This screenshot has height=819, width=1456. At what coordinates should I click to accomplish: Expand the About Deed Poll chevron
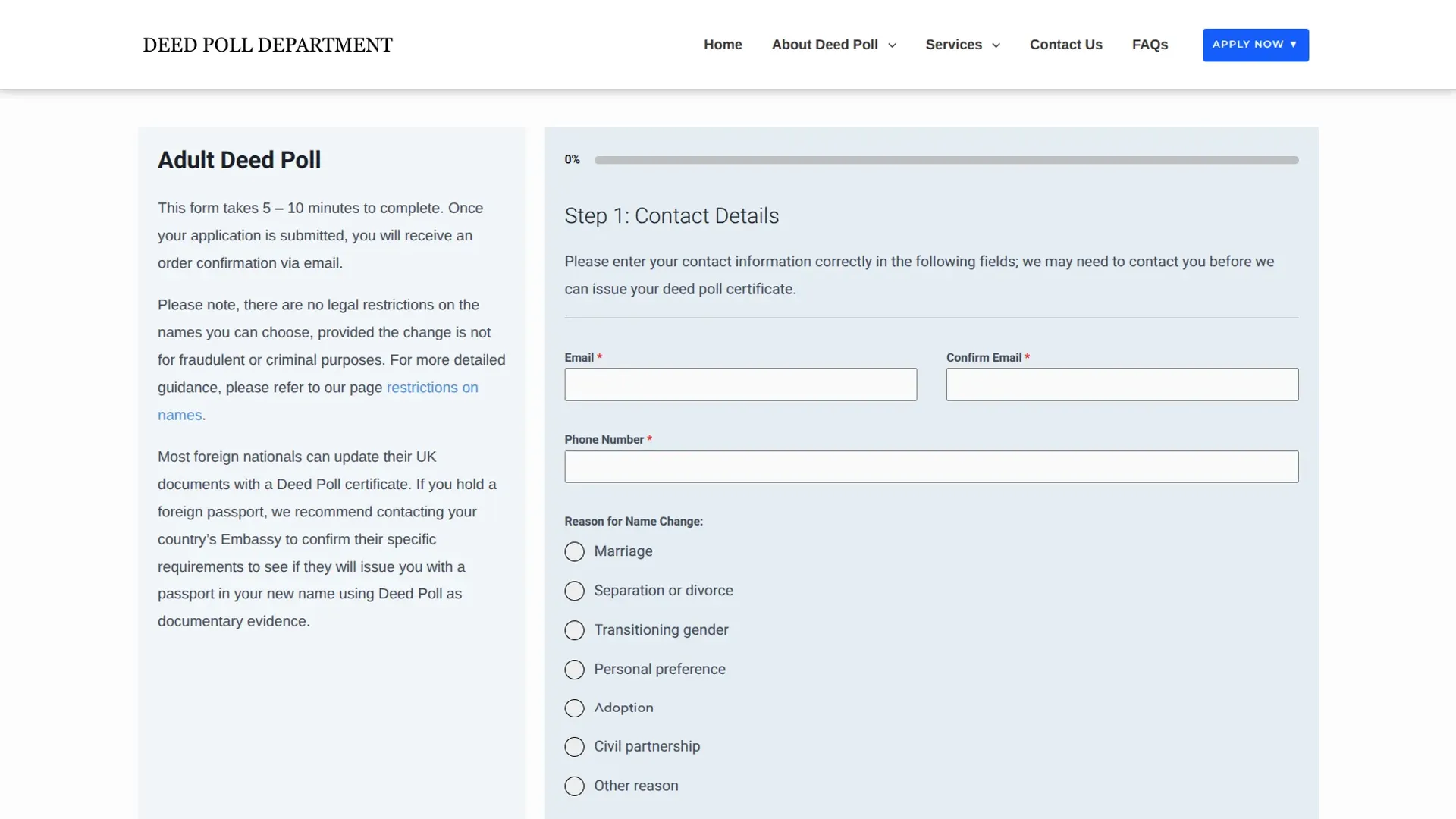point(892,45)
